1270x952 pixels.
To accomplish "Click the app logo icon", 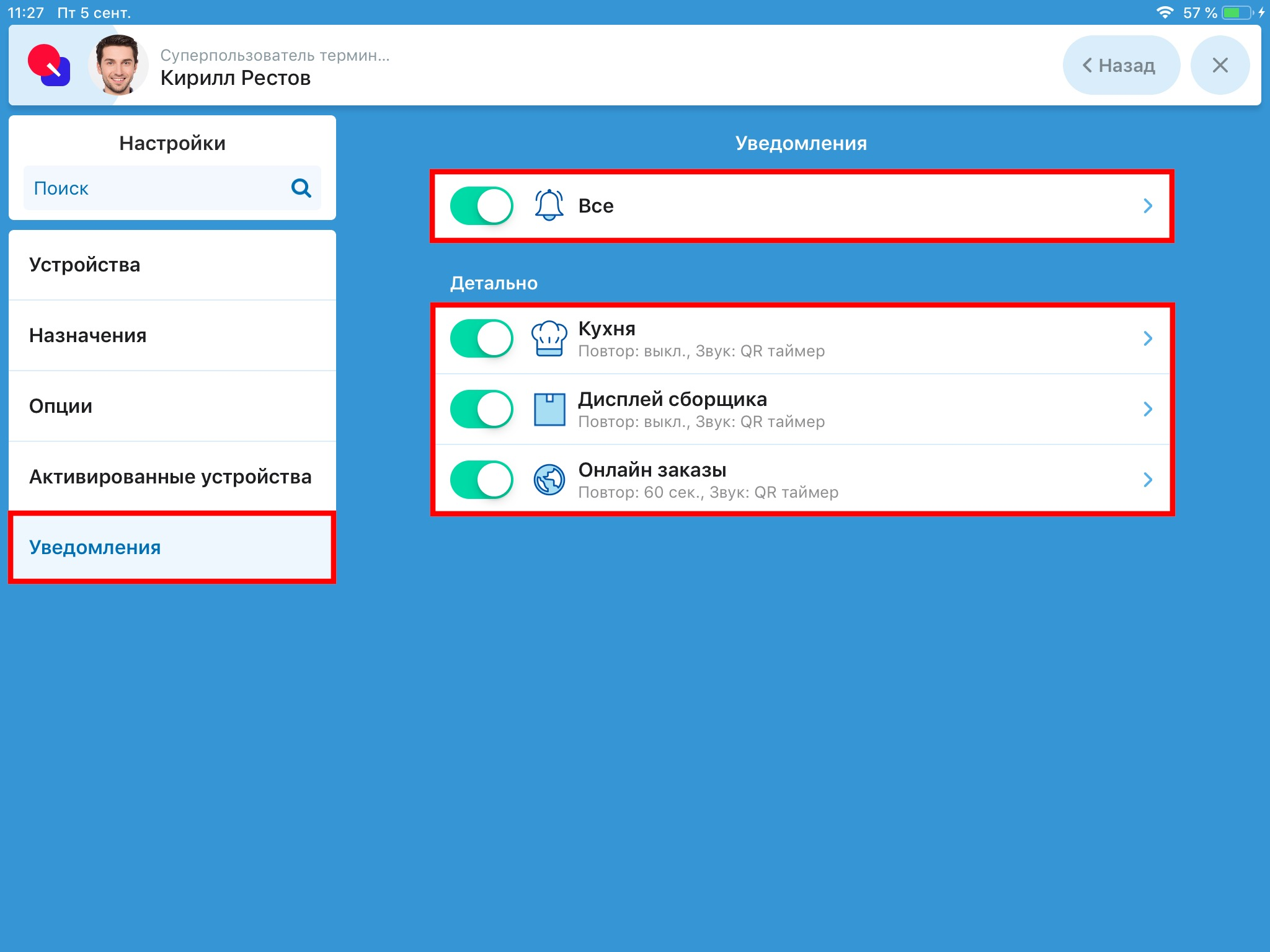I will 49,65.
